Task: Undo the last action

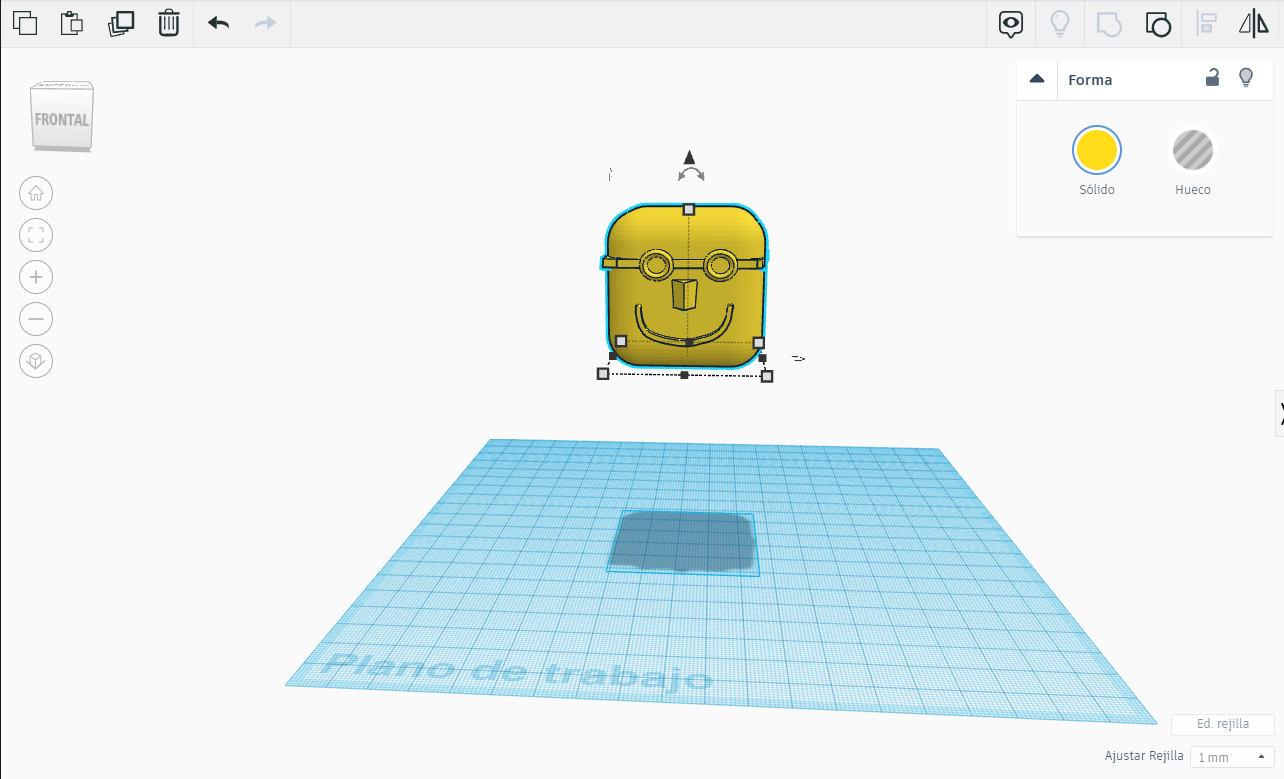Action: pos(218,23)
